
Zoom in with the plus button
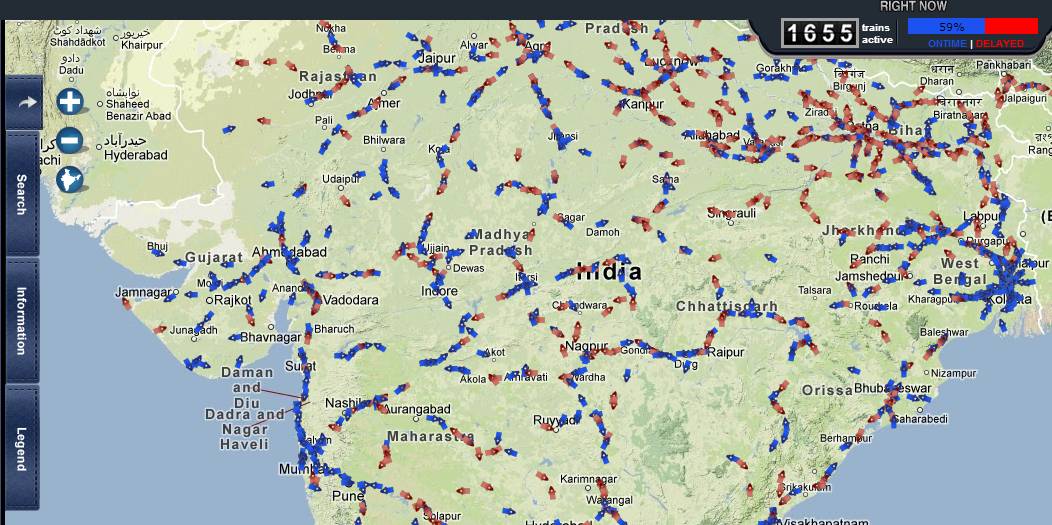point(70,101)
